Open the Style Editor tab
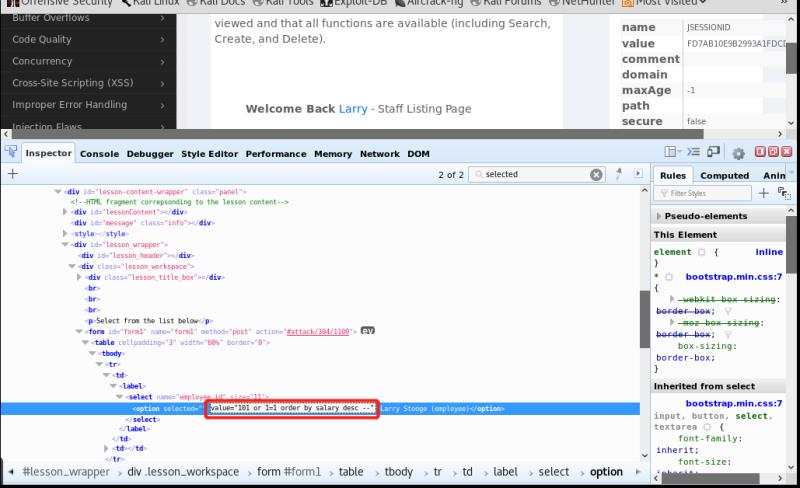This screenshot has width=800, height=488. click(209, 154)
